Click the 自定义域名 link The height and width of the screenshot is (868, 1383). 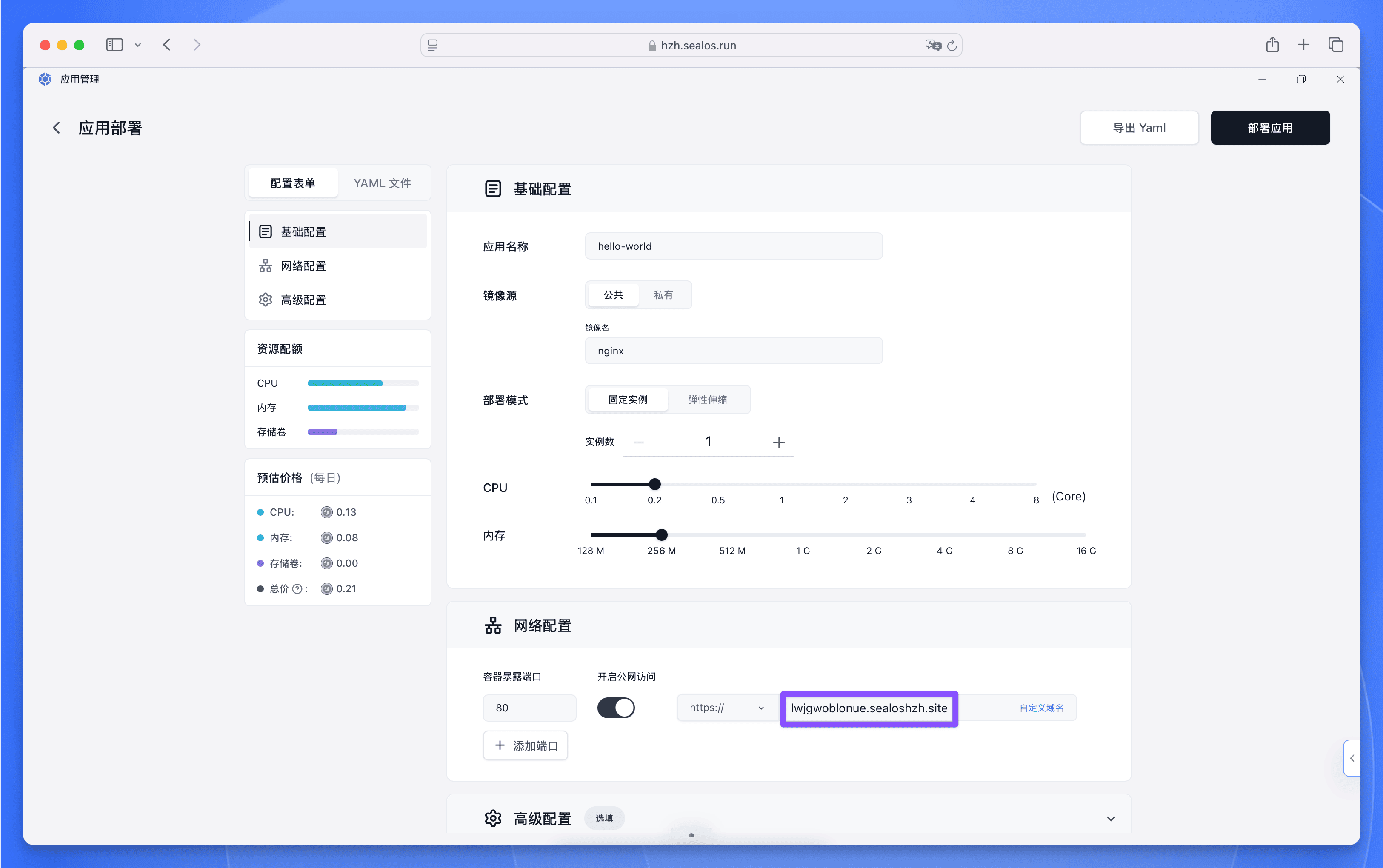[1041, 708]
